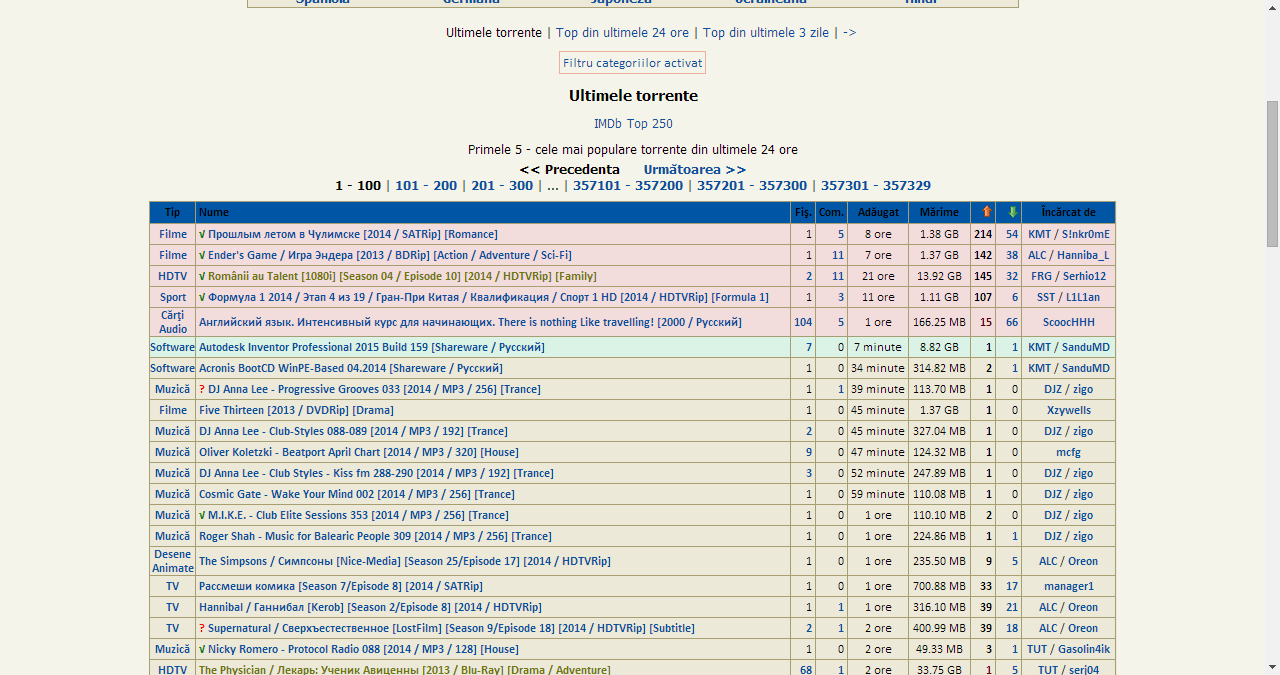Sort table by Nume column
The image size is (1280, 675).
click(214, 212)
